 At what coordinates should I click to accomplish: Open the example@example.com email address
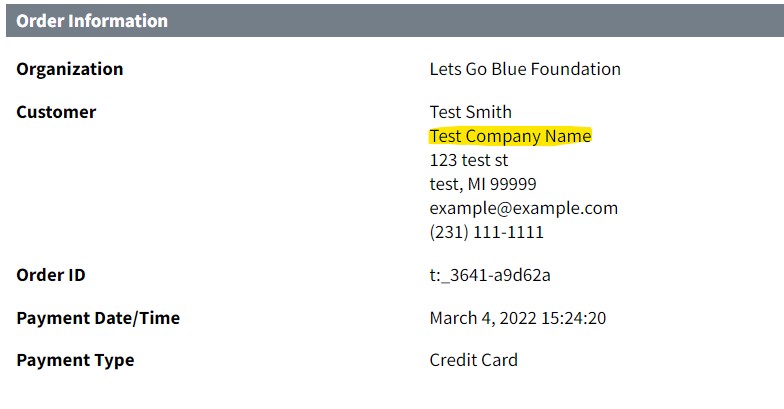pos(523,208)
